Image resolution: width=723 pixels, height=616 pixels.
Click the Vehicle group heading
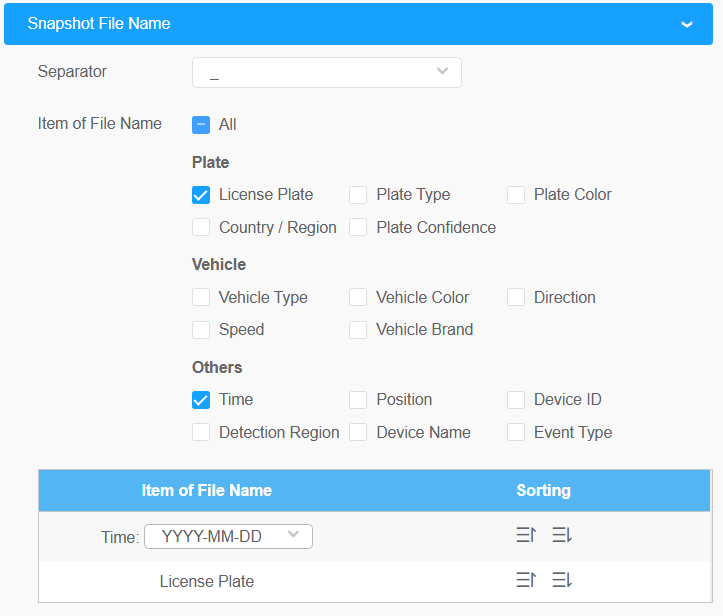219,265
